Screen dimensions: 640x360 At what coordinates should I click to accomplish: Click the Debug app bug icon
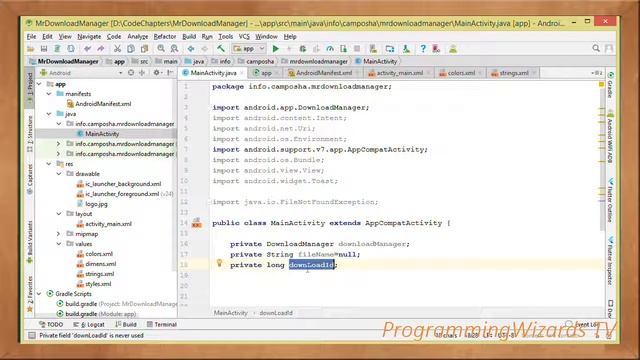coord(302,49)
